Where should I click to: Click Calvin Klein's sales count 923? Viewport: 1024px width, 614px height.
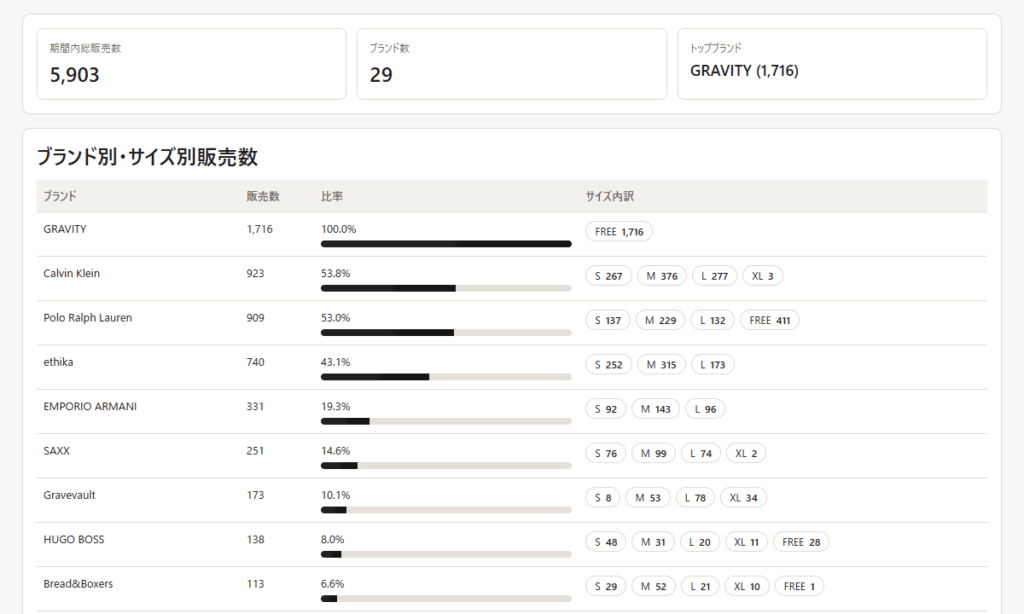click(x=255, y=274)
